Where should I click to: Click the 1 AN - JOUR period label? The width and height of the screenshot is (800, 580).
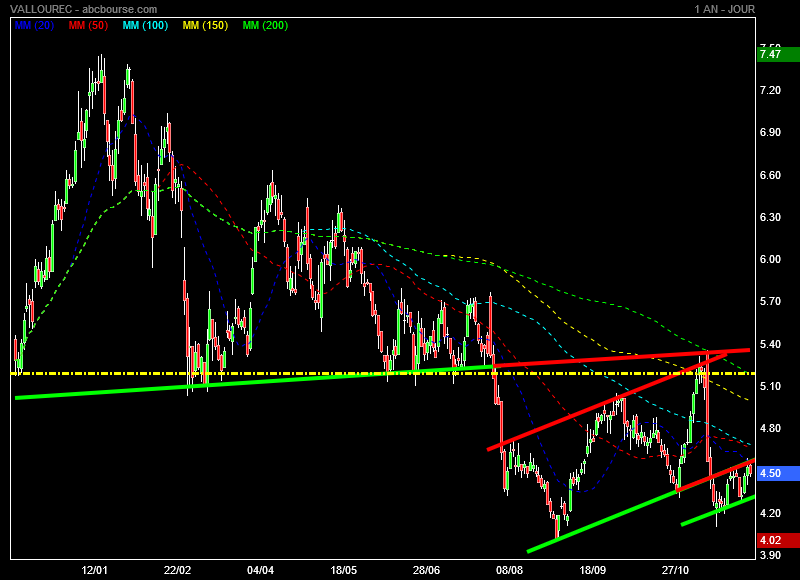(724, 9)
